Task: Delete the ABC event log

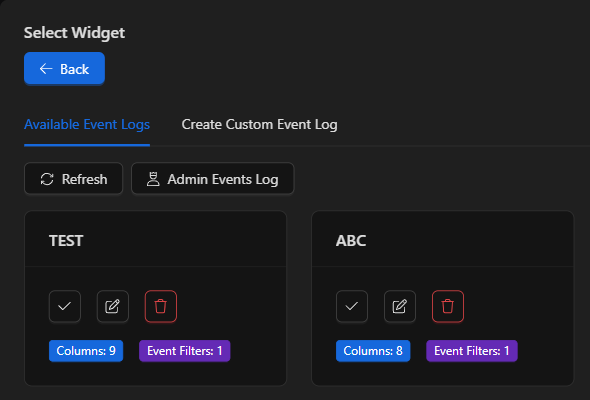Action: 448,306
